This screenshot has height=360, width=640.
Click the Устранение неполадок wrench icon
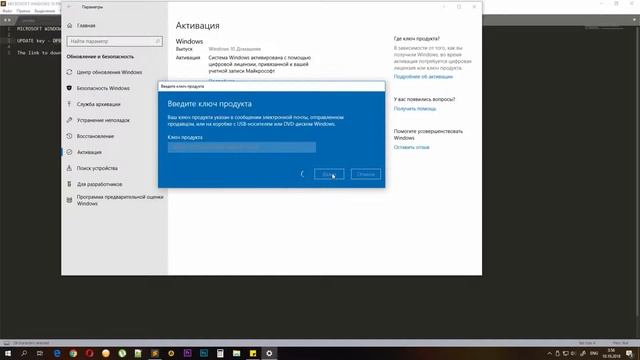point(69,120)
